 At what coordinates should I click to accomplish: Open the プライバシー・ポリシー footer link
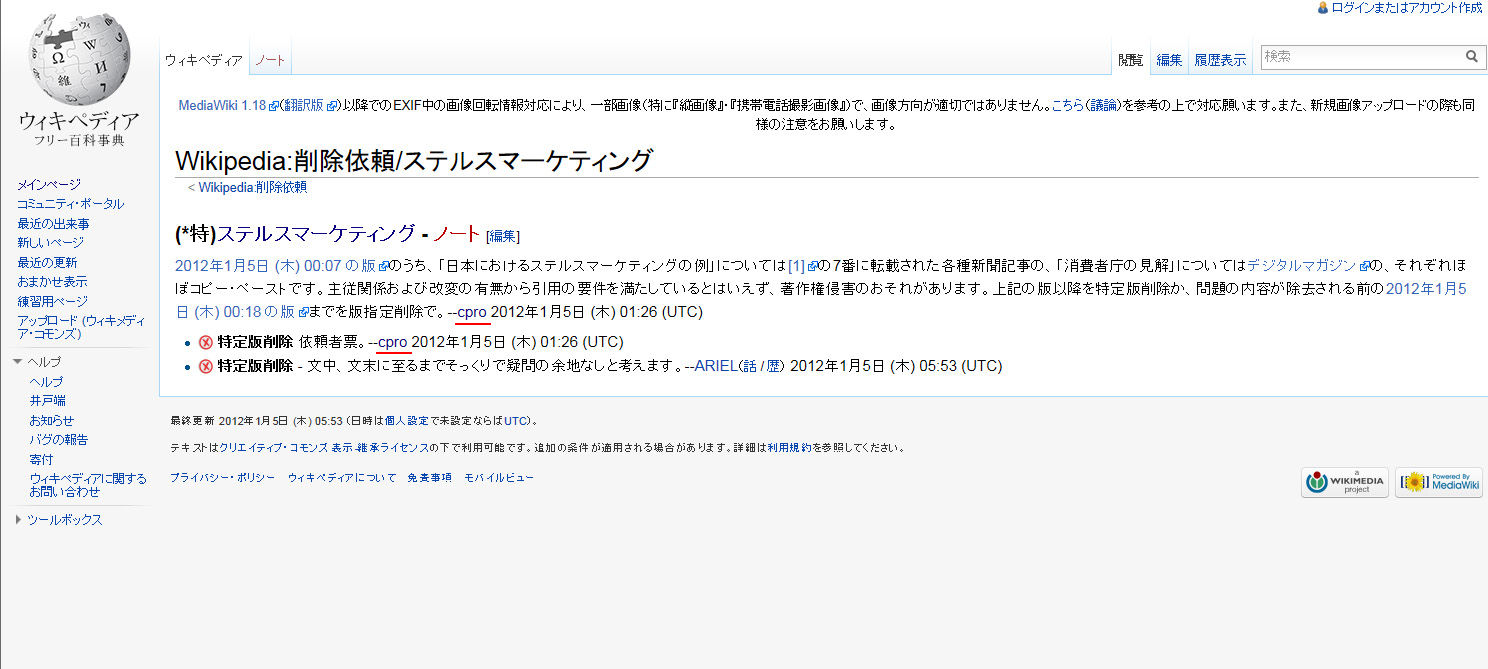click(222, 478)
